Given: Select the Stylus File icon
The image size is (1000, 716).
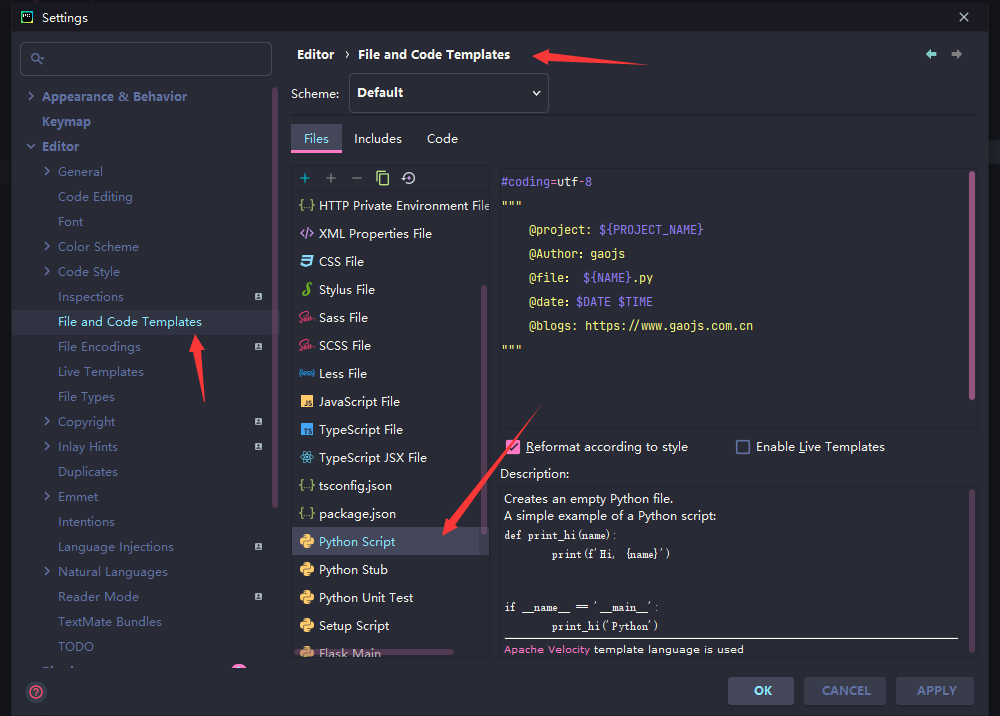Looking at the screenshot, I should (x=307, y=289).
